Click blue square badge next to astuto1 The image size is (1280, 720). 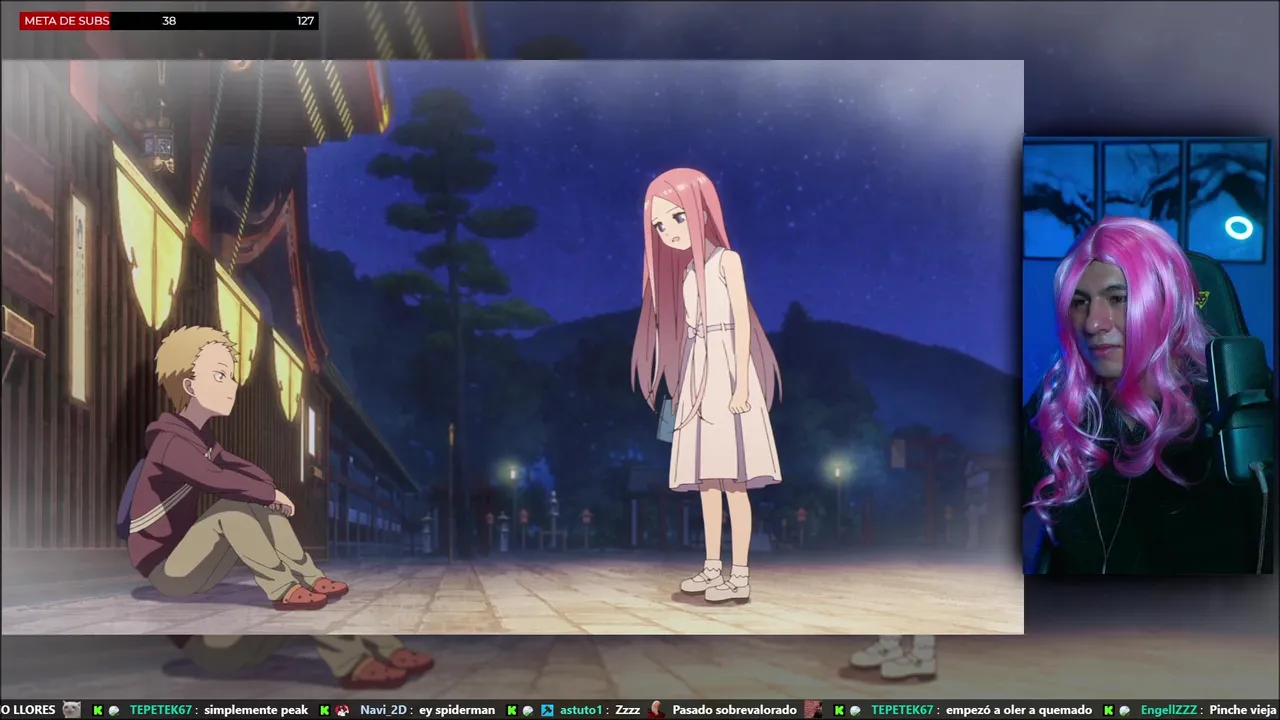point(548,710)
